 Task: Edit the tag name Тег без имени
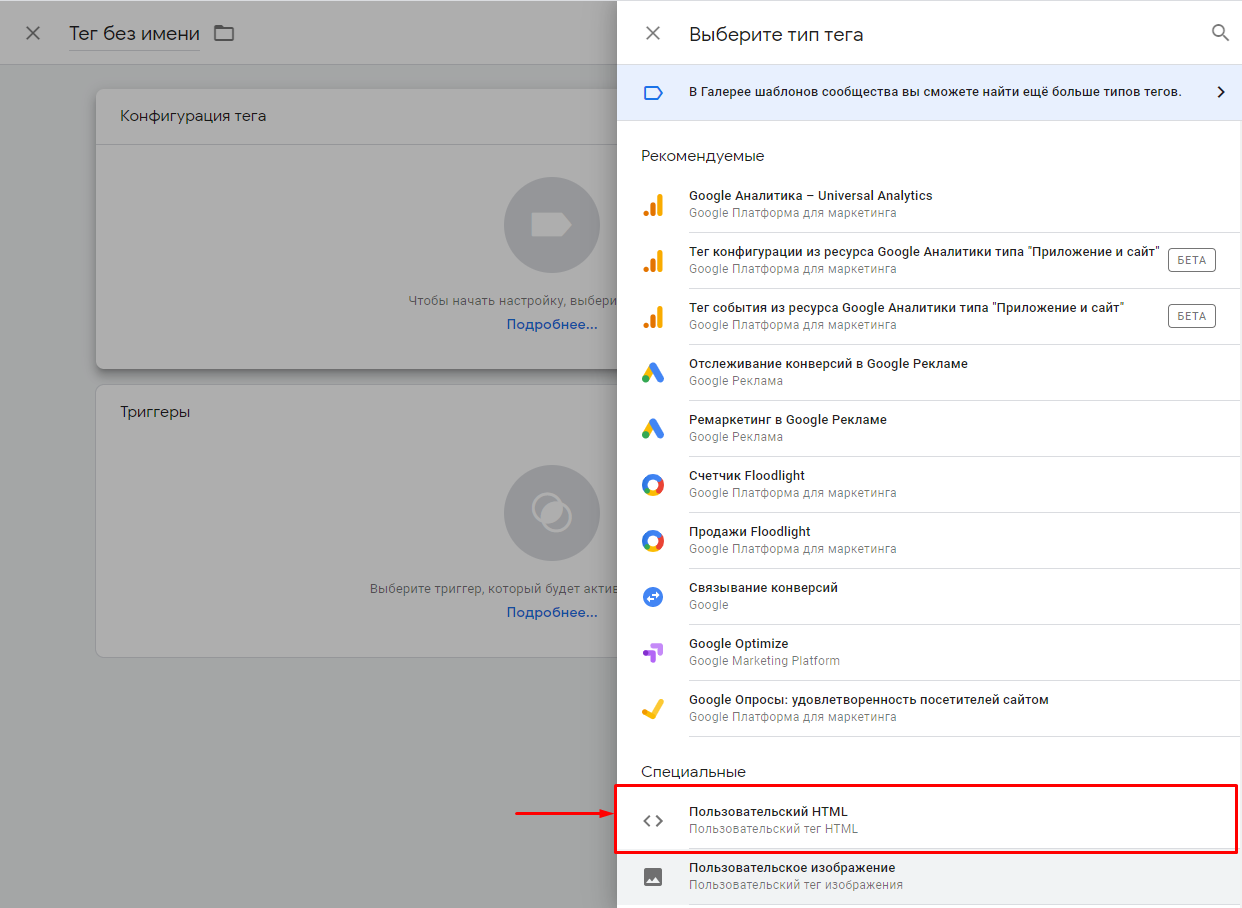click(x=134, y=34)
